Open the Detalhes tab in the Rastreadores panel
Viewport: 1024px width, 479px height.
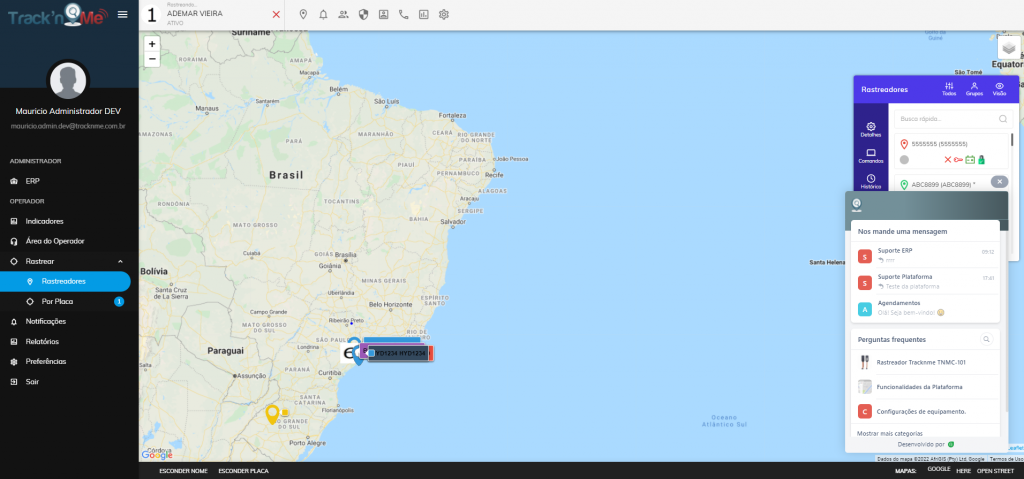tap(871, 129)
